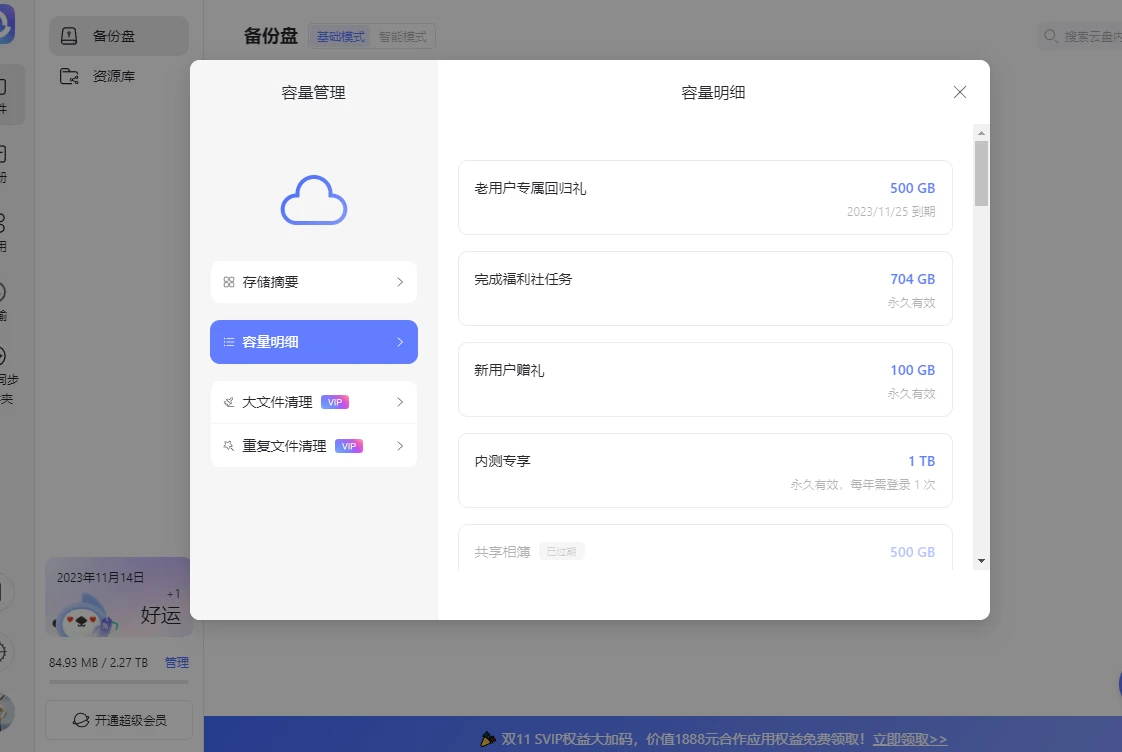Expand the 存储摘要 chevron arrow
1122x752 pixels.
point(400,283)
